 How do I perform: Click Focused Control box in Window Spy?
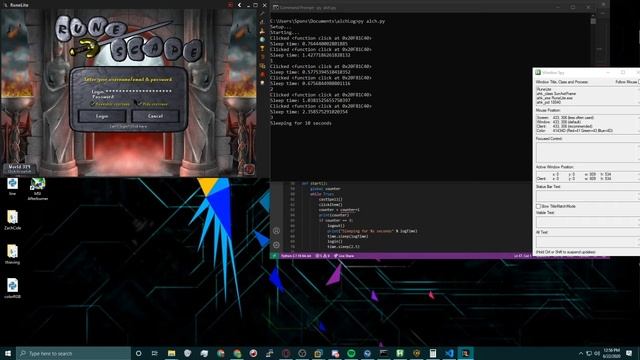(x=587, y=152)
